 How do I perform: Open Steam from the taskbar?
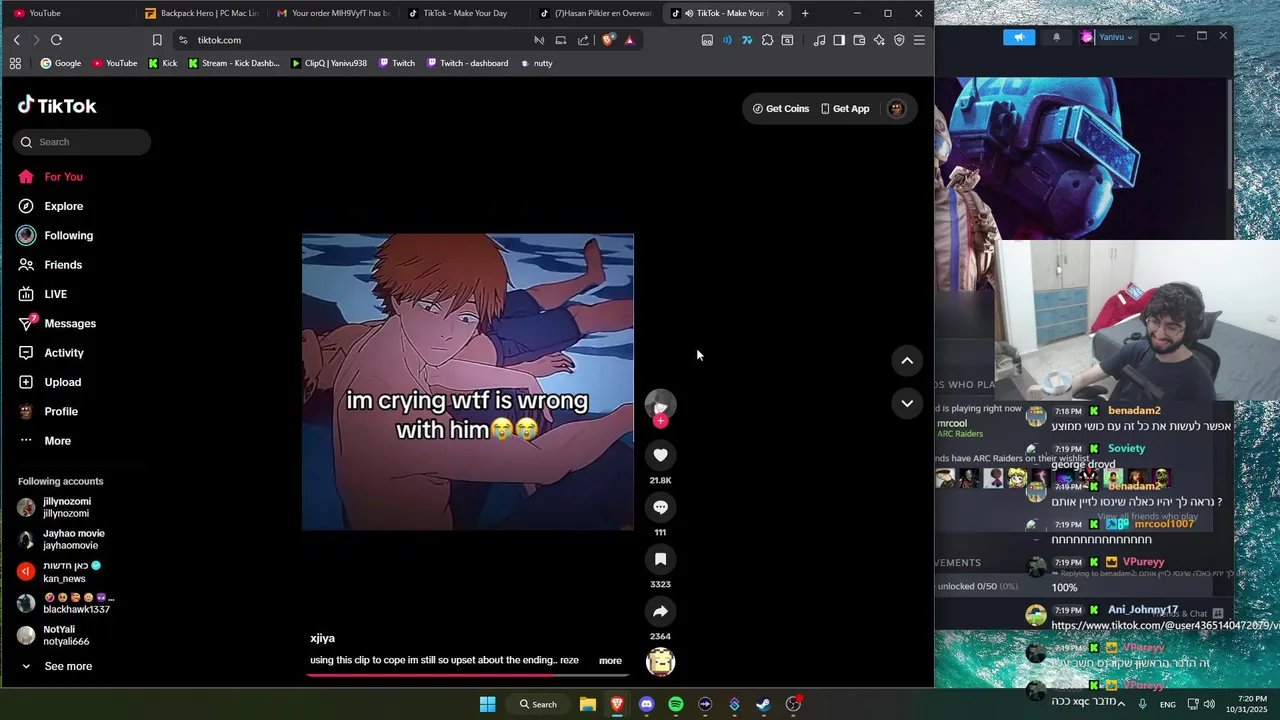pyautogui.click(x=763, y=704)
